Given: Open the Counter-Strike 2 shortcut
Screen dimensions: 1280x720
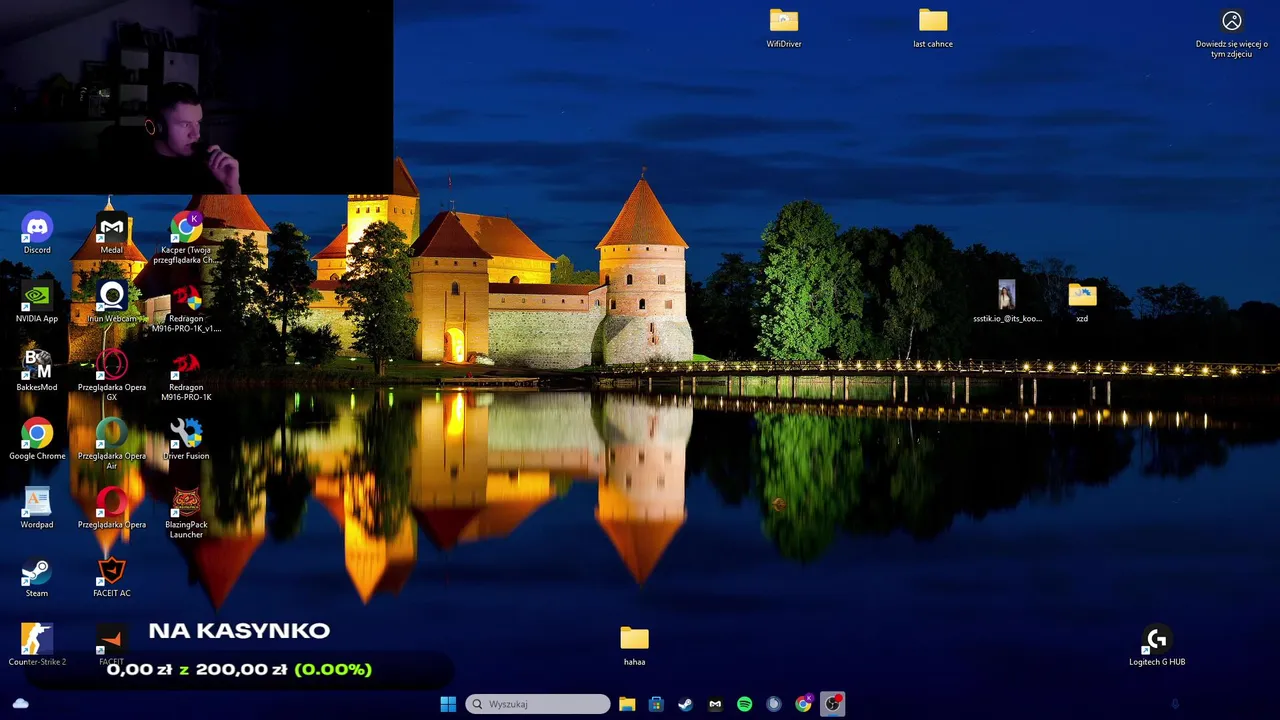Looking at the screenshot, I should (37, 645).
